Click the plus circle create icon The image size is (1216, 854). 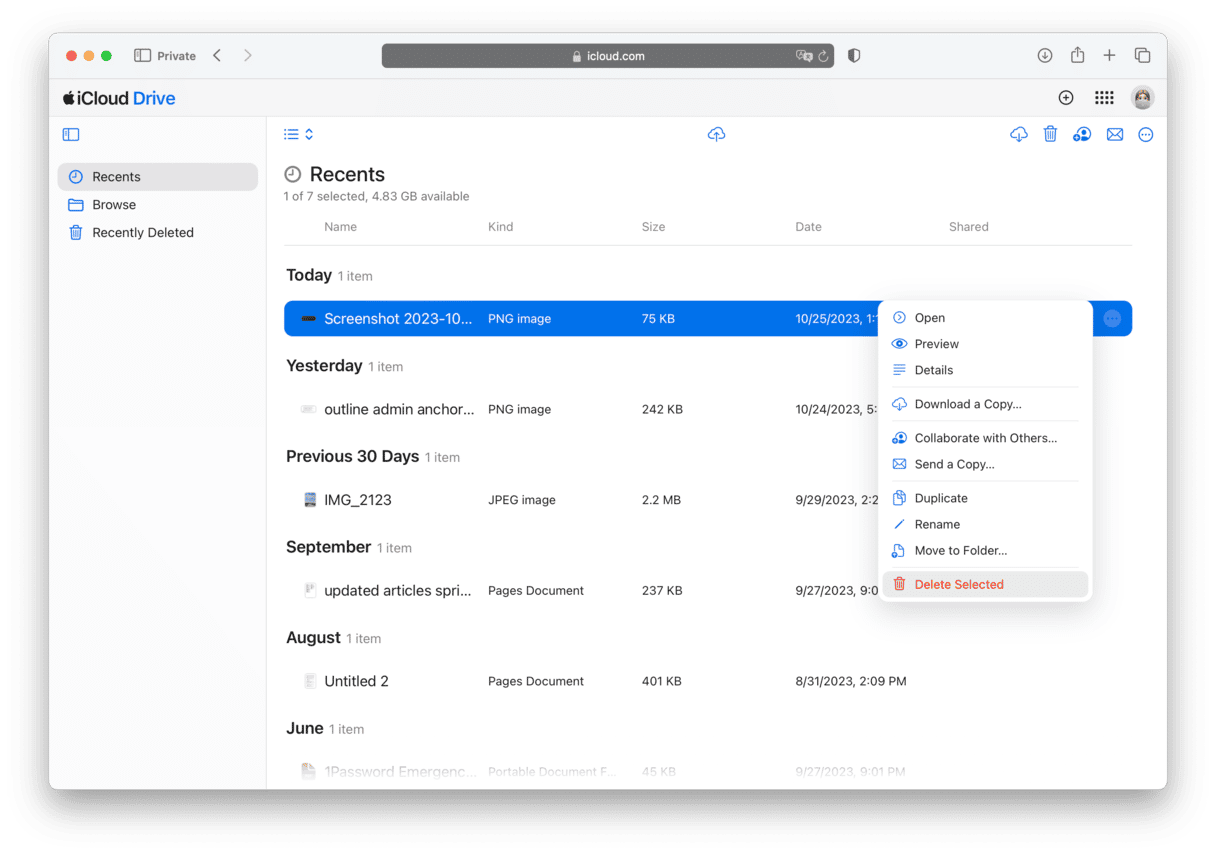(x=1066, y=98)
